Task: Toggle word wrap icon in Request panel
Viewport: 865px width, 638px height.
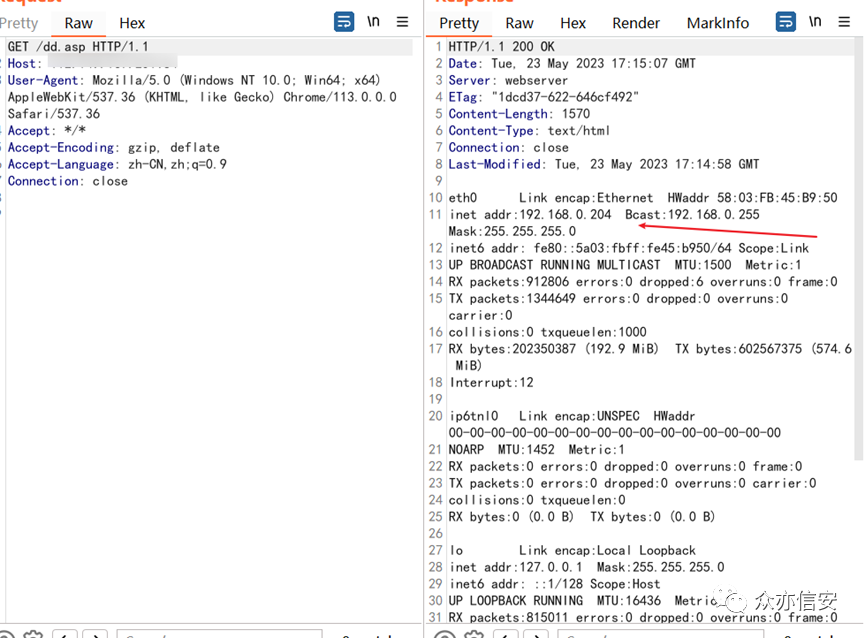Action: [344, 22]
